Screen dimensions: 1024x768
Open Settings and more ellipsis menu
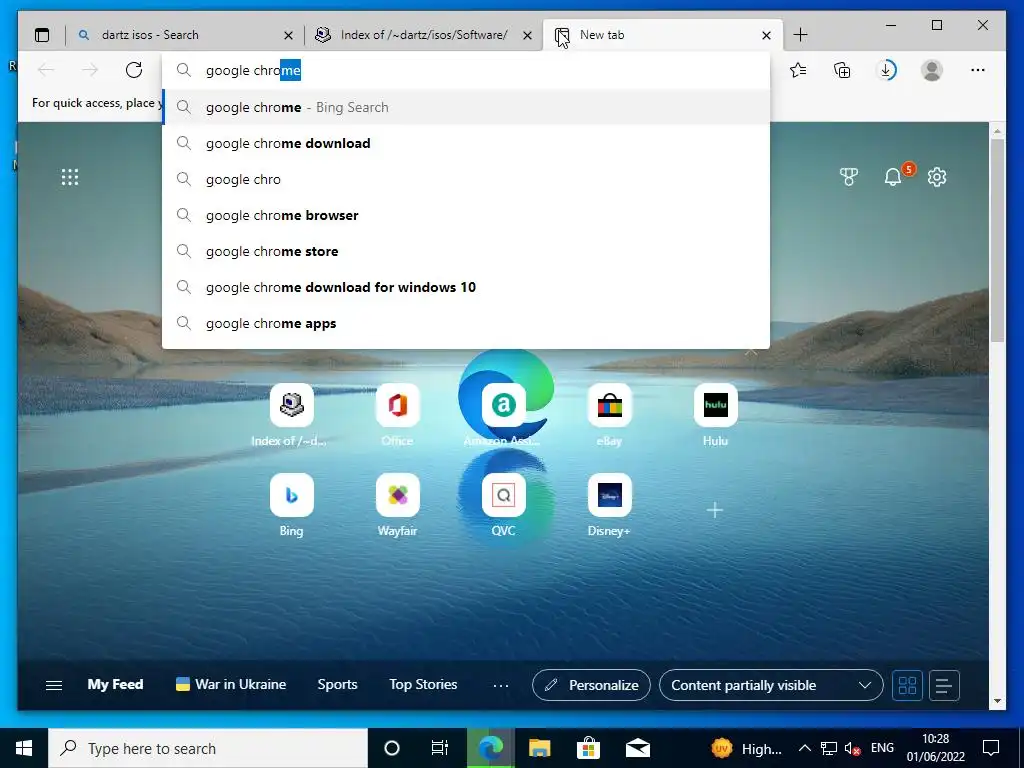point(978,70)
